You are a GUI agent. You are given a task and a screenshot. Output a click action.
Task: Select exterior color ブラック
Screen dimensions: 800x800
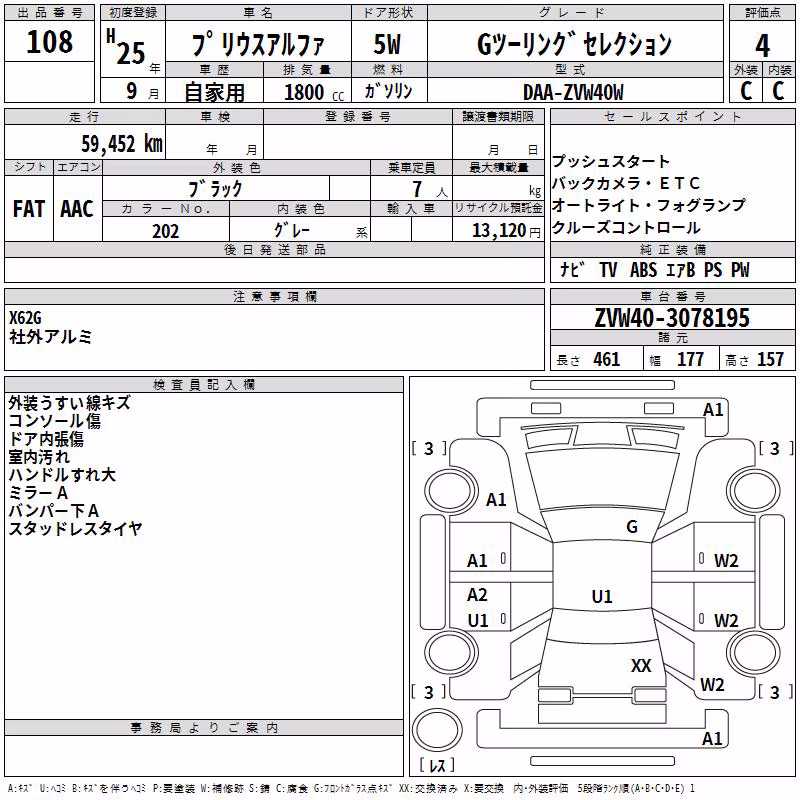tap(216, 189)
